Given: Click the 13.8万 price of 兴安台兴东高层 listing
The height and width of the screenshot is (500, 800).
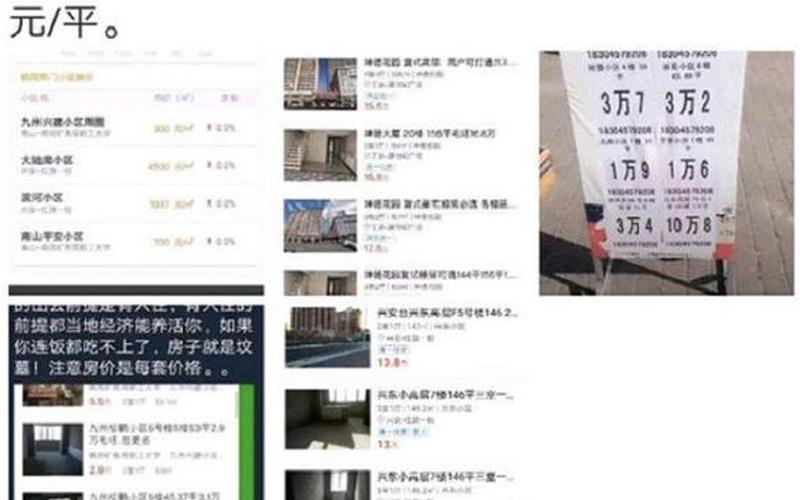Looking at the screenshot, I should (392, 363).
